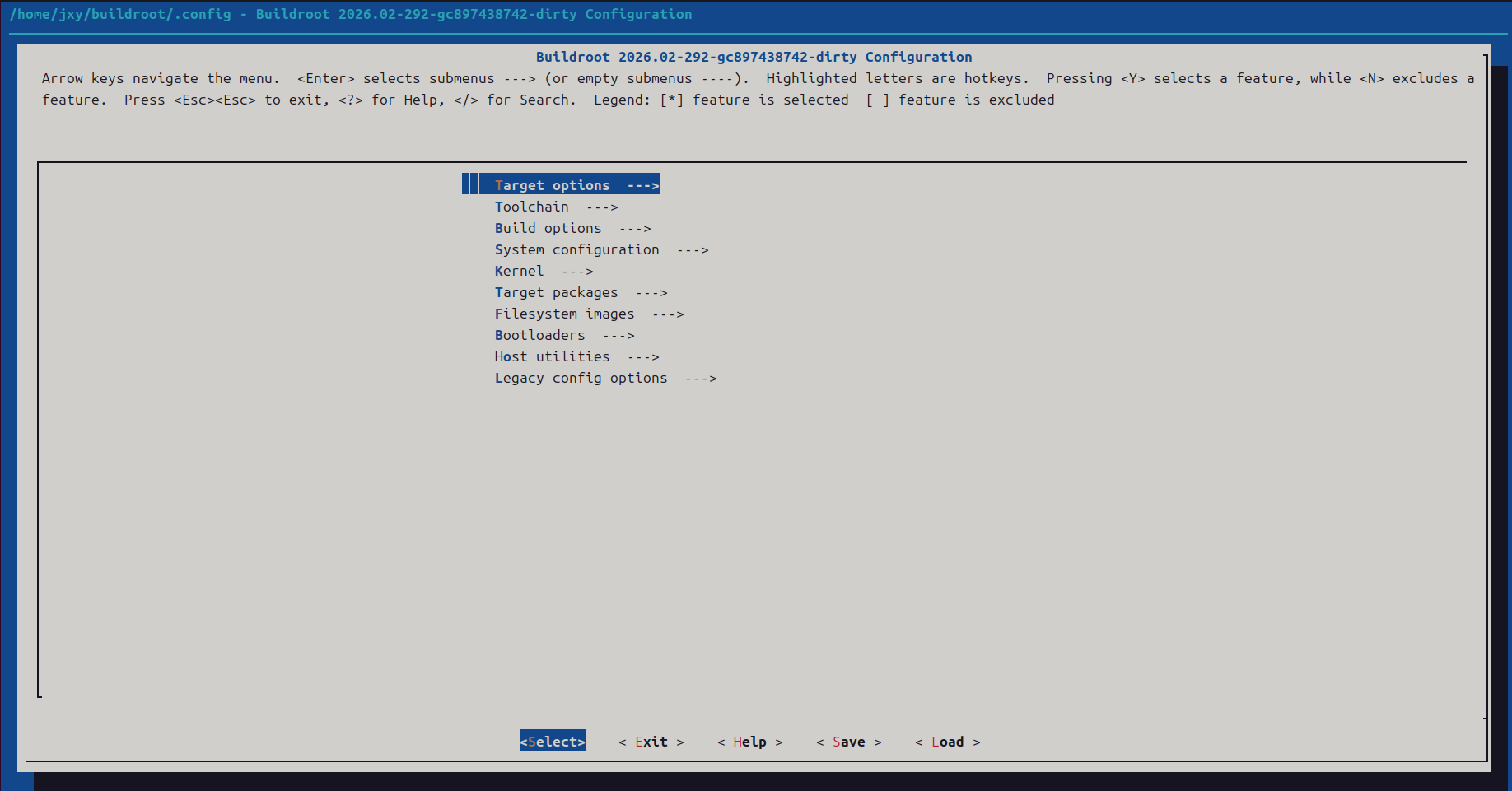Select the Target options menu entry
Screen dimensions: 1512x791
tap(552, 185)
